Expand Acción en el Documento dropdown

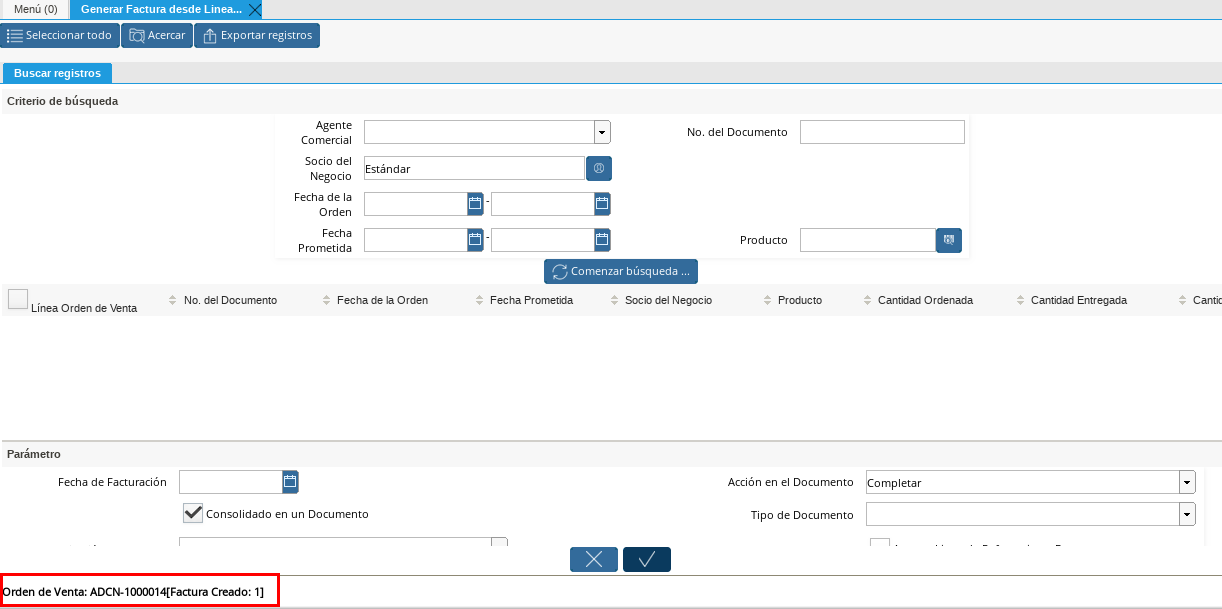[x=1187, y=483]
